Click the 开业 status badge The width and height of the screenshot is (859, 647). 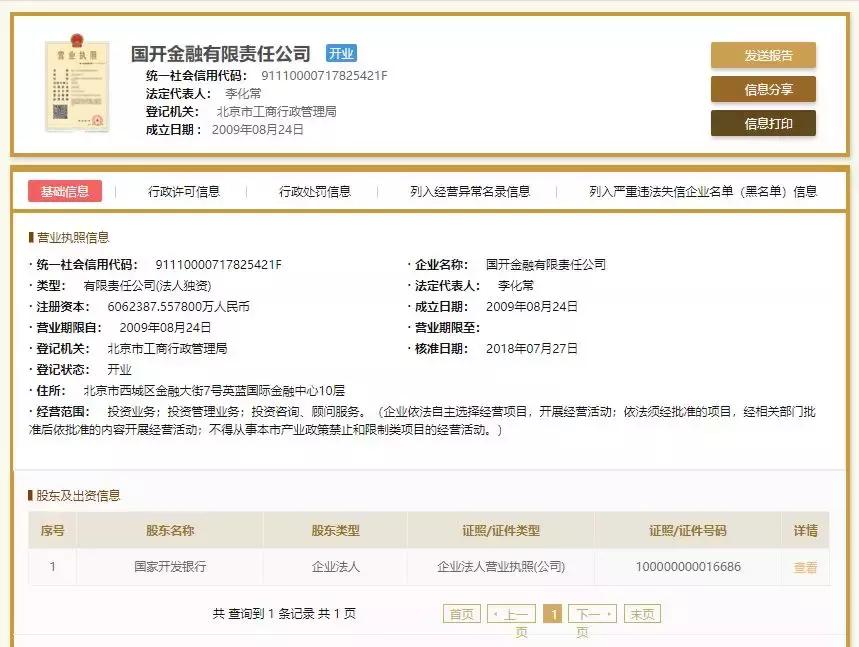pyautogui.click(x=341, y=53)
